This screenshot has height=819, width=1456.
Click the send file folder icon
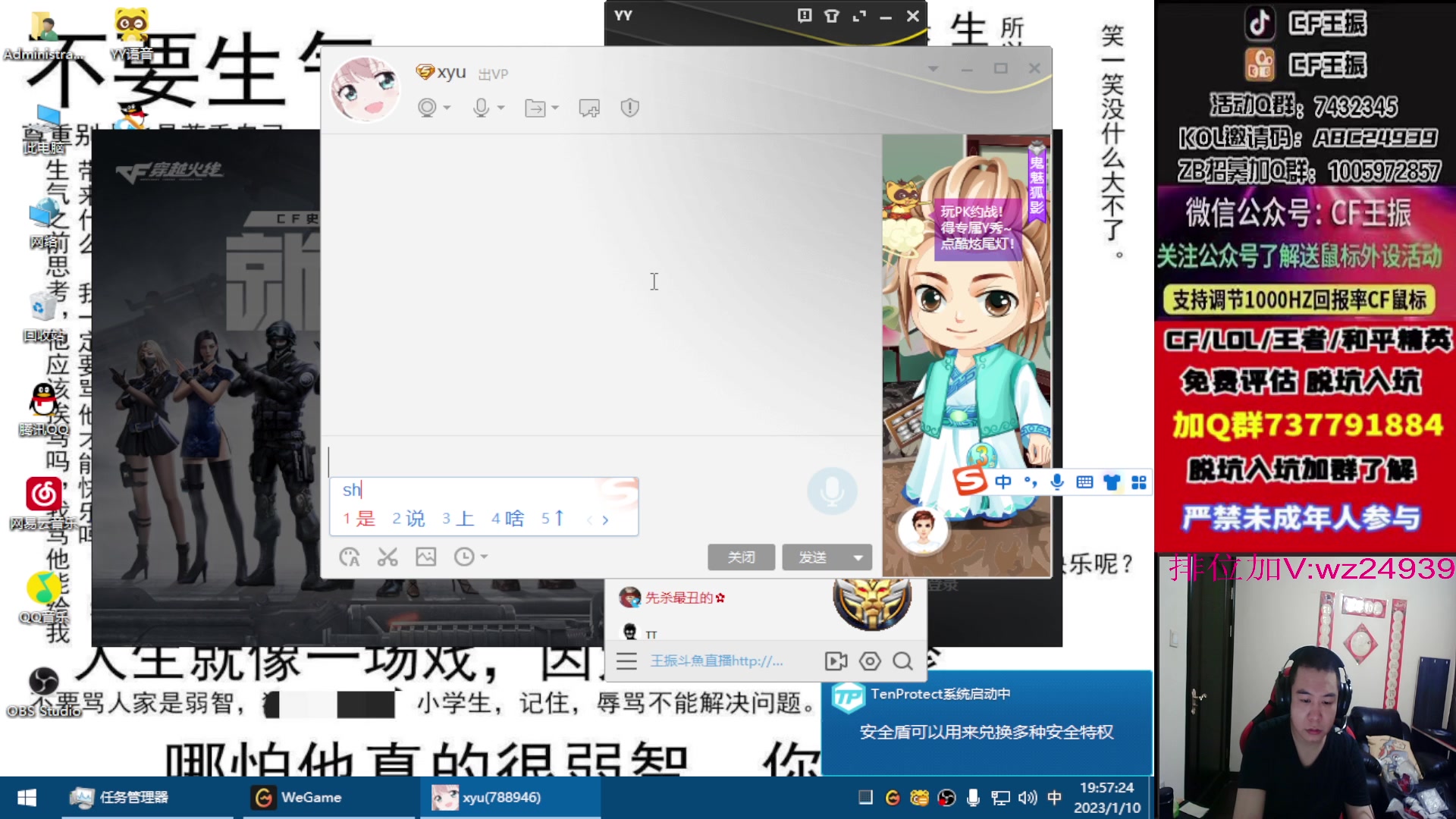point(535,108)
